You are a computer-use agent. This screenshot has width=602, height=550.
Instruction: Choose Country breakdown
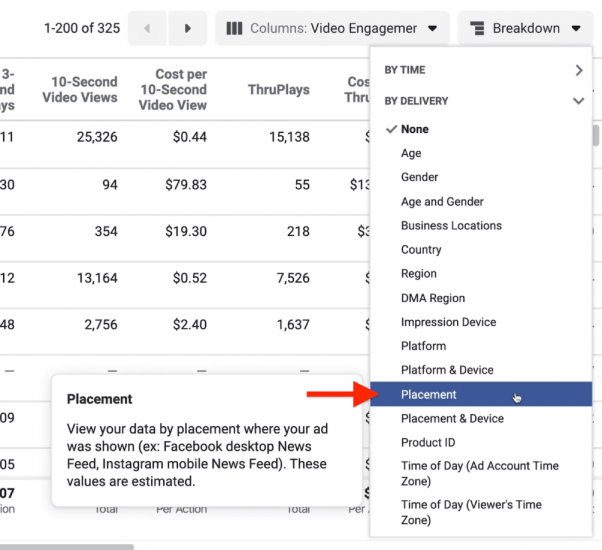(x=421, y=249)
